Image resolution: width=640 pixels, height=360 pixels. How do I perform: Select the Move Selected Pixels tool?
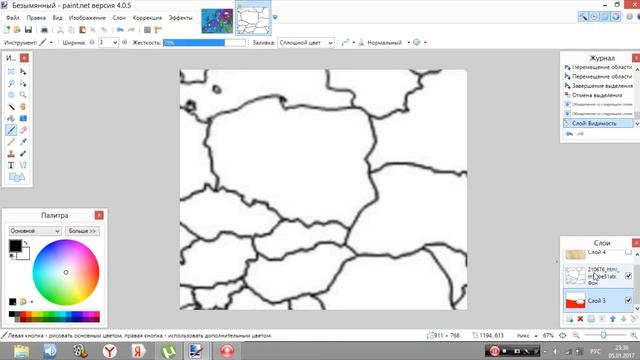pos(23,71)
